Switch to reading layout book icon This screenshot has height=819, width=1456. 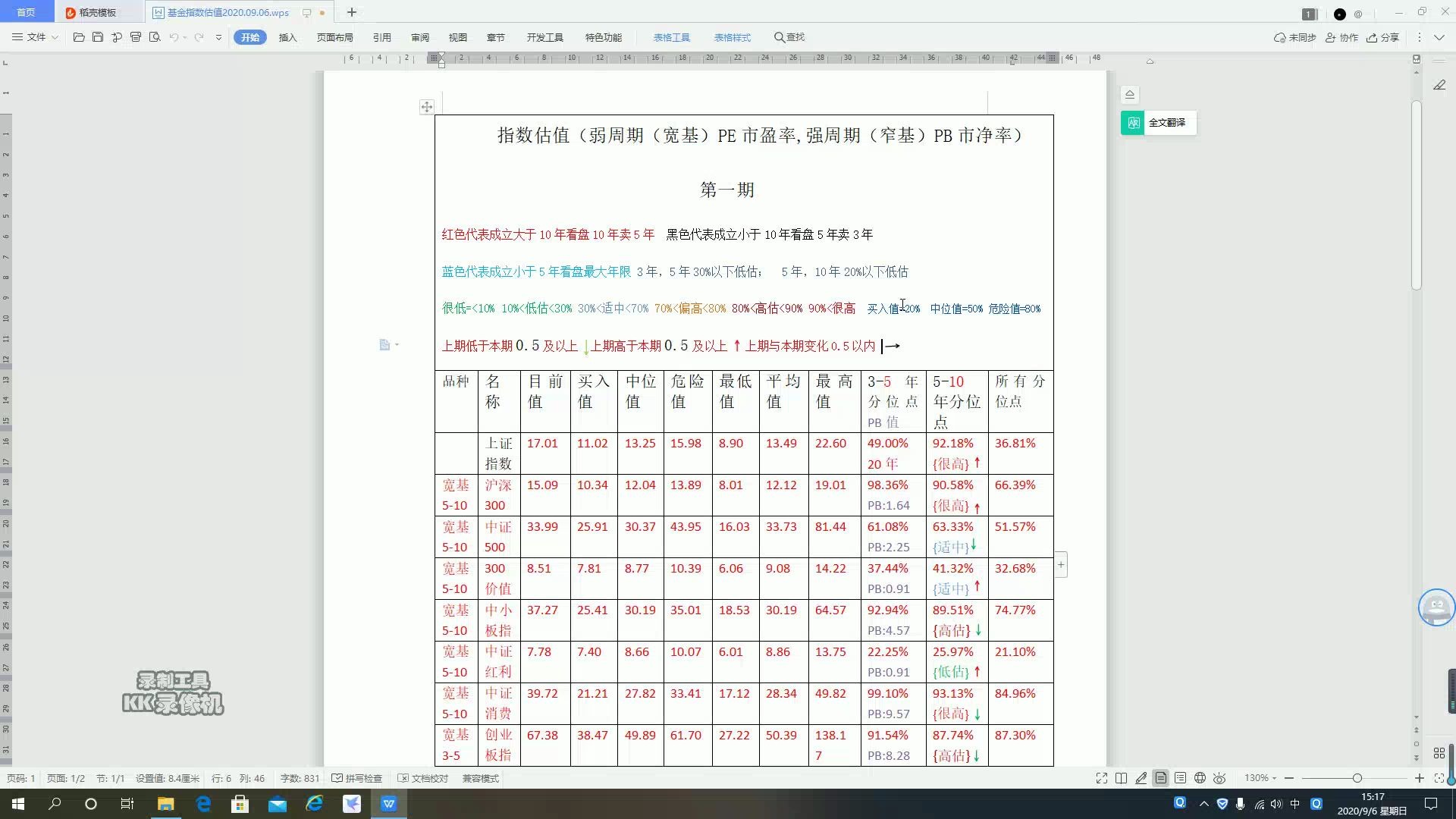click(1121, 778)
